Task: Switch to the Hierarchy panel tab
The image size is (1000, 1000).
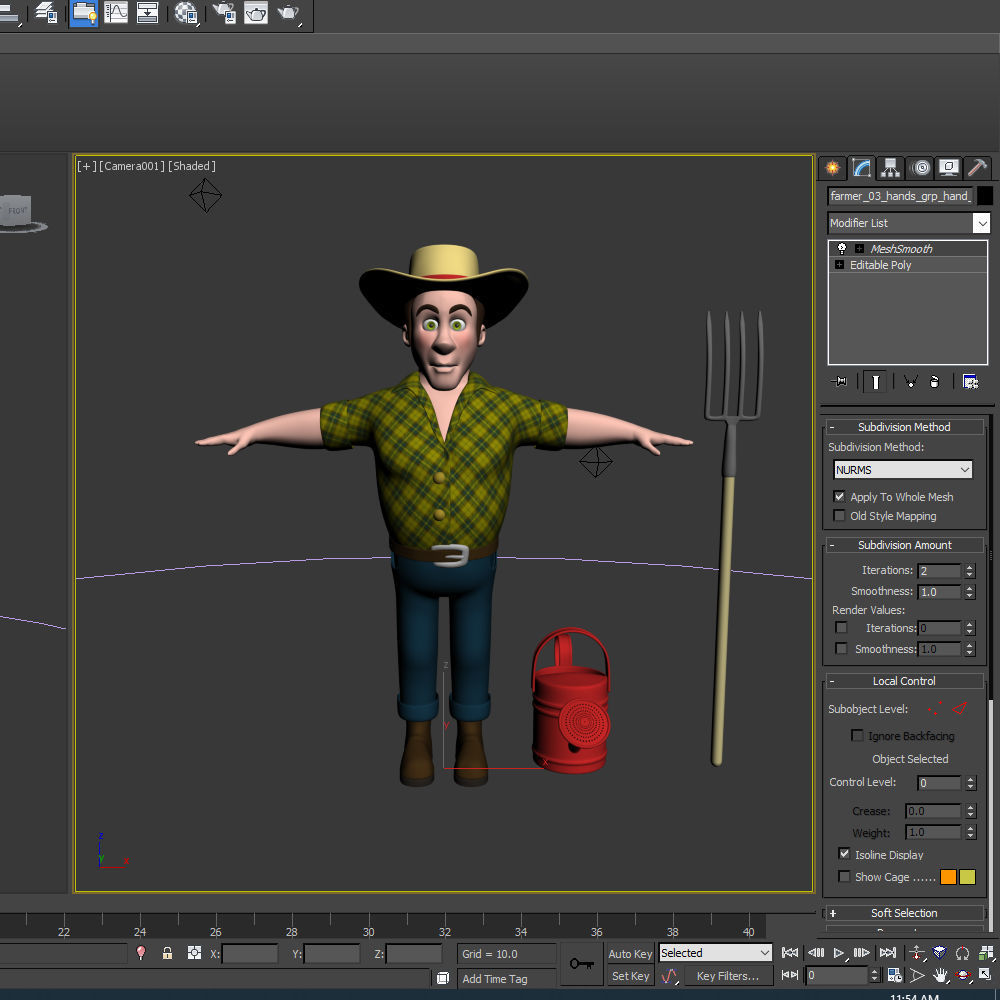Action: tap(890, 168)
